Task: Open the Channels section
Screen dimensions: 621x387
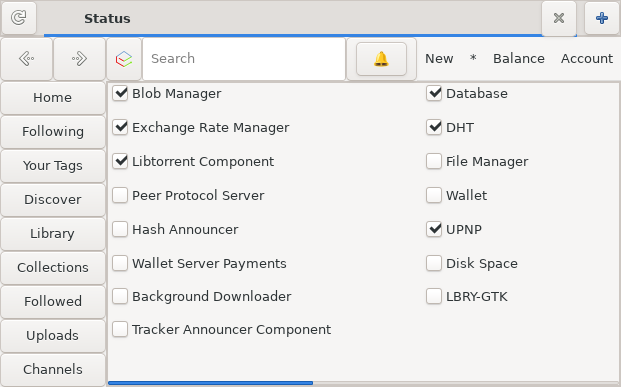Action: coord(53,370)
